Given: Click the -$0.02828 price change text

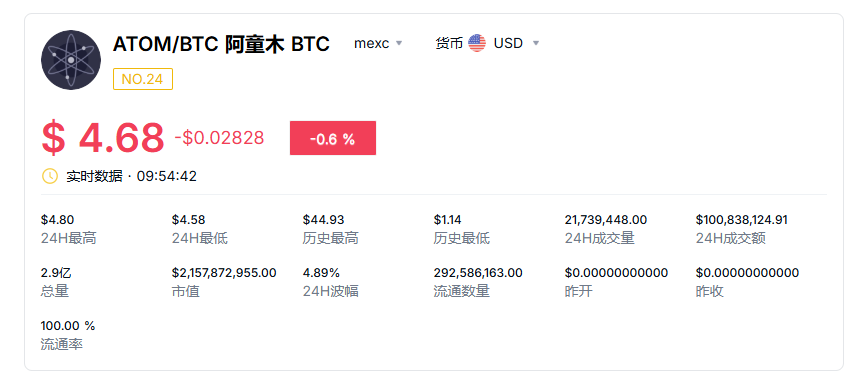Looking at the screenshot, I should coord(220,138).
